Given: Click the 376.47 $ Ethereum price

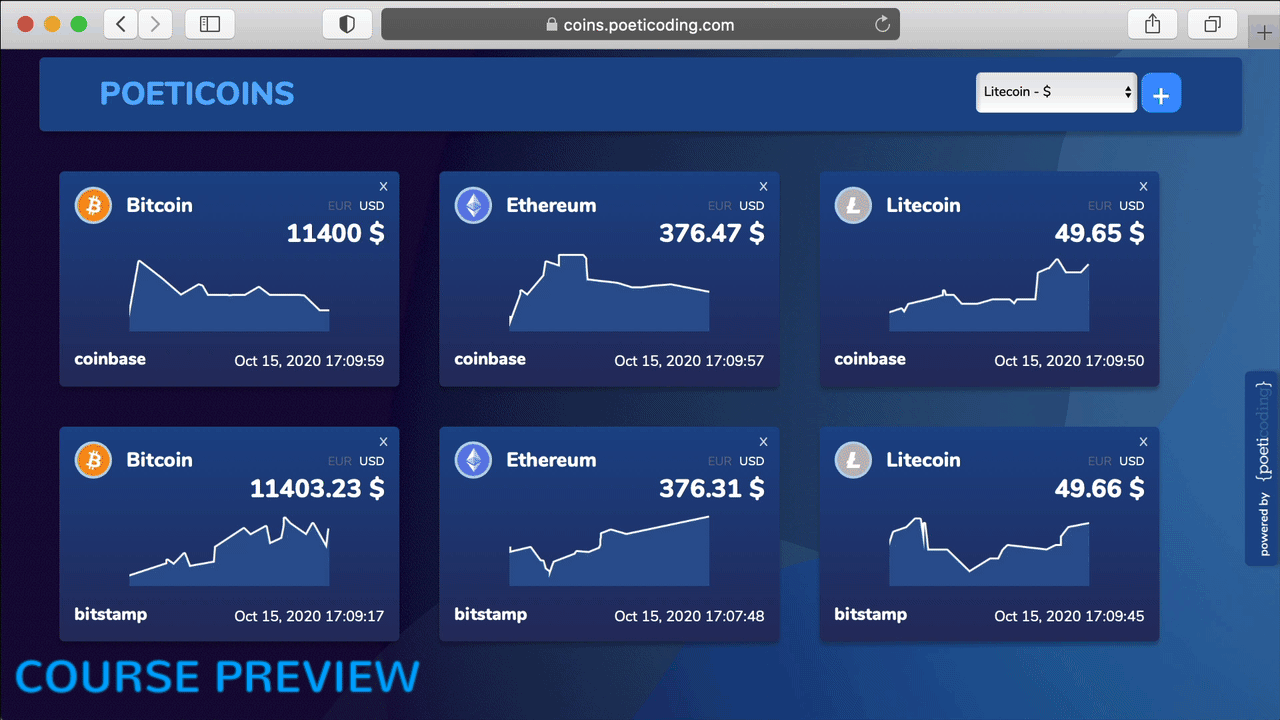Looking at the screenshot, I should point(712,234).
